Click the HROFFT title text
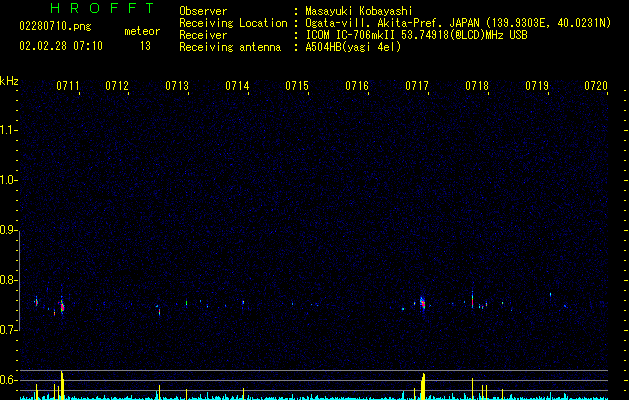The image size is (629, 400). [x=103, y=8]
